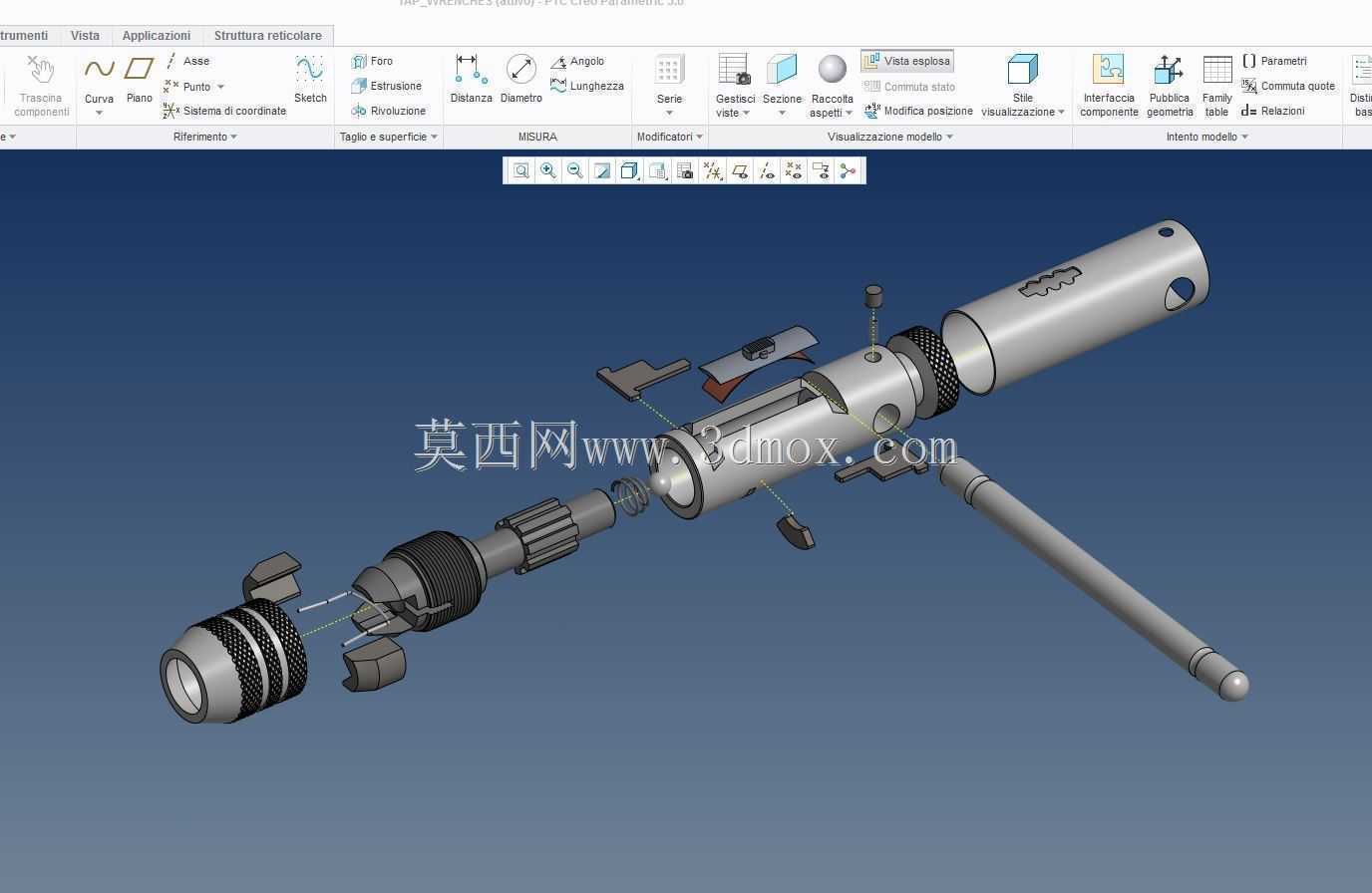This screenshot has height=893, width=1372.
Task: Open Stile visualizzazione dropdown arrow
Action: [x=1061, y=112]
